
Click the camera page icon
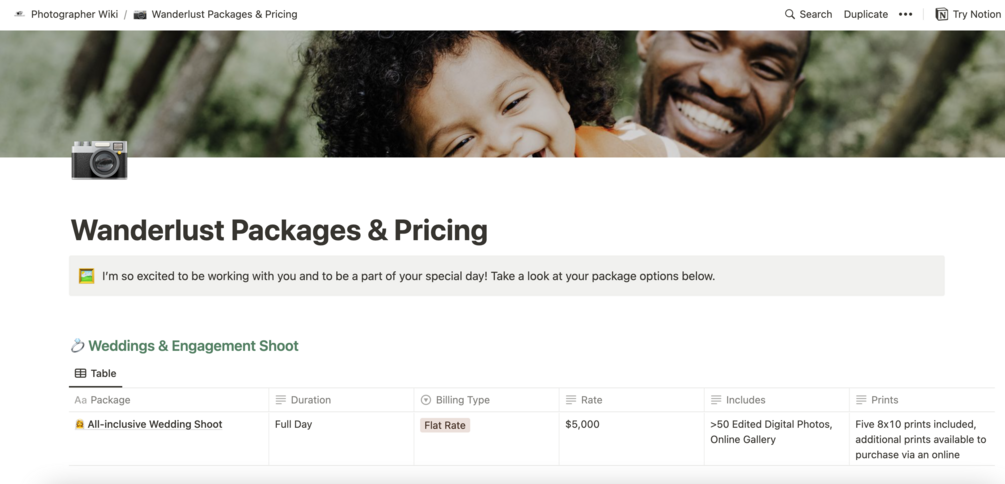coord(99,160)
